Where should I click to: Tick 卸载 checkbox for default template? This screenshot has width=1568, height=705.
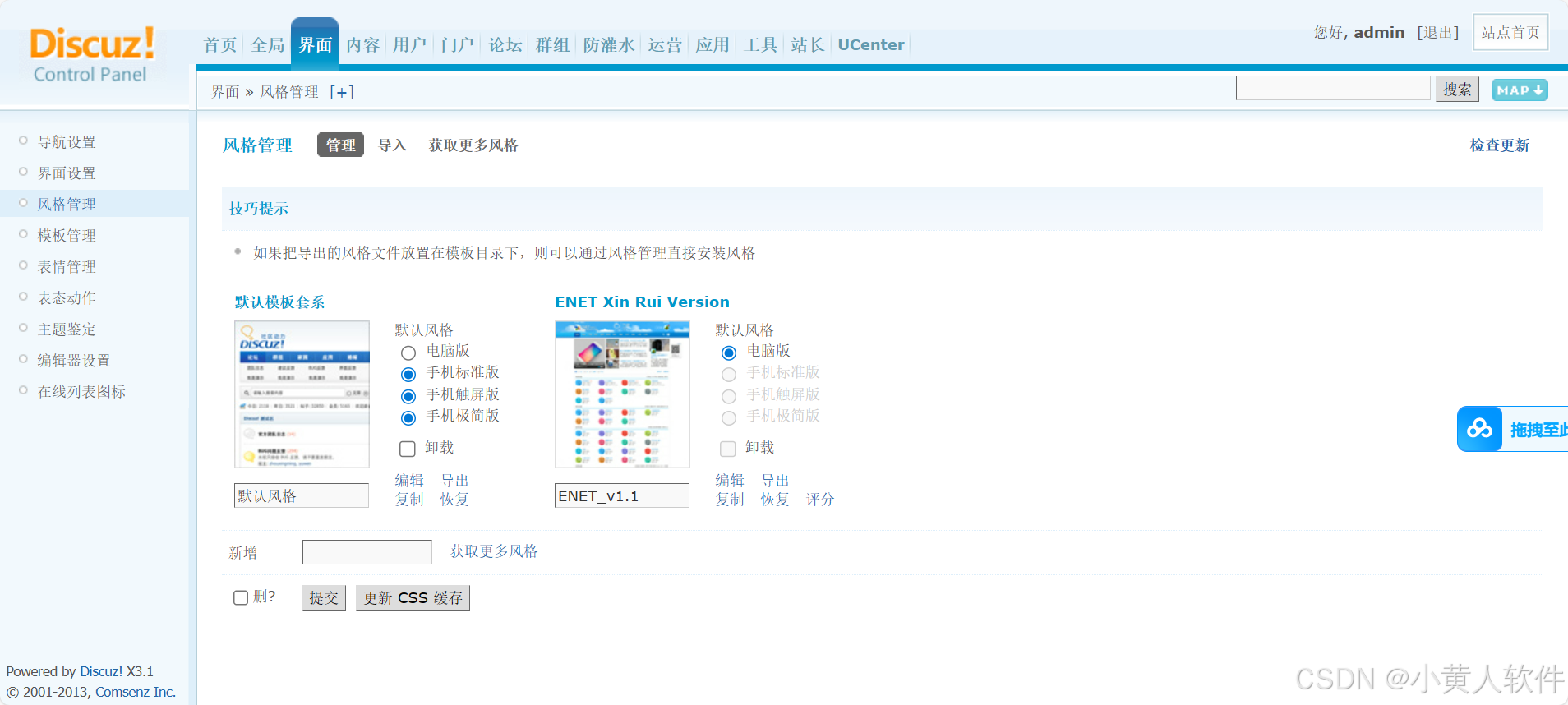pos(408,449)
